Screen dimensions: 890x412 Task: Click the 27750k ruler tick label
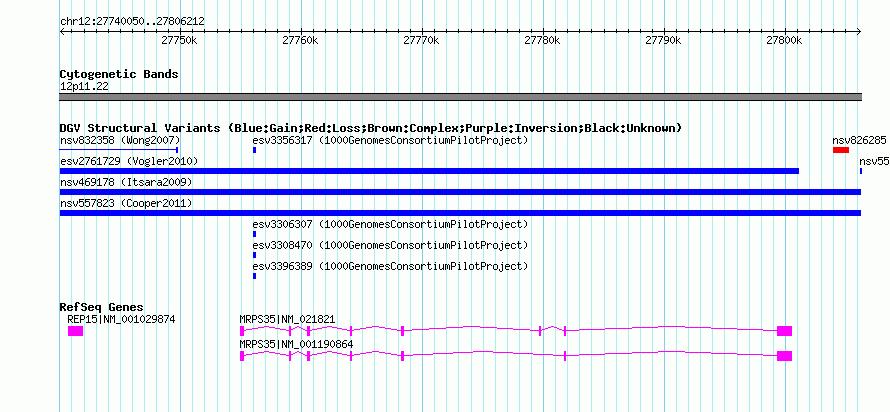[x=179, y=41]
